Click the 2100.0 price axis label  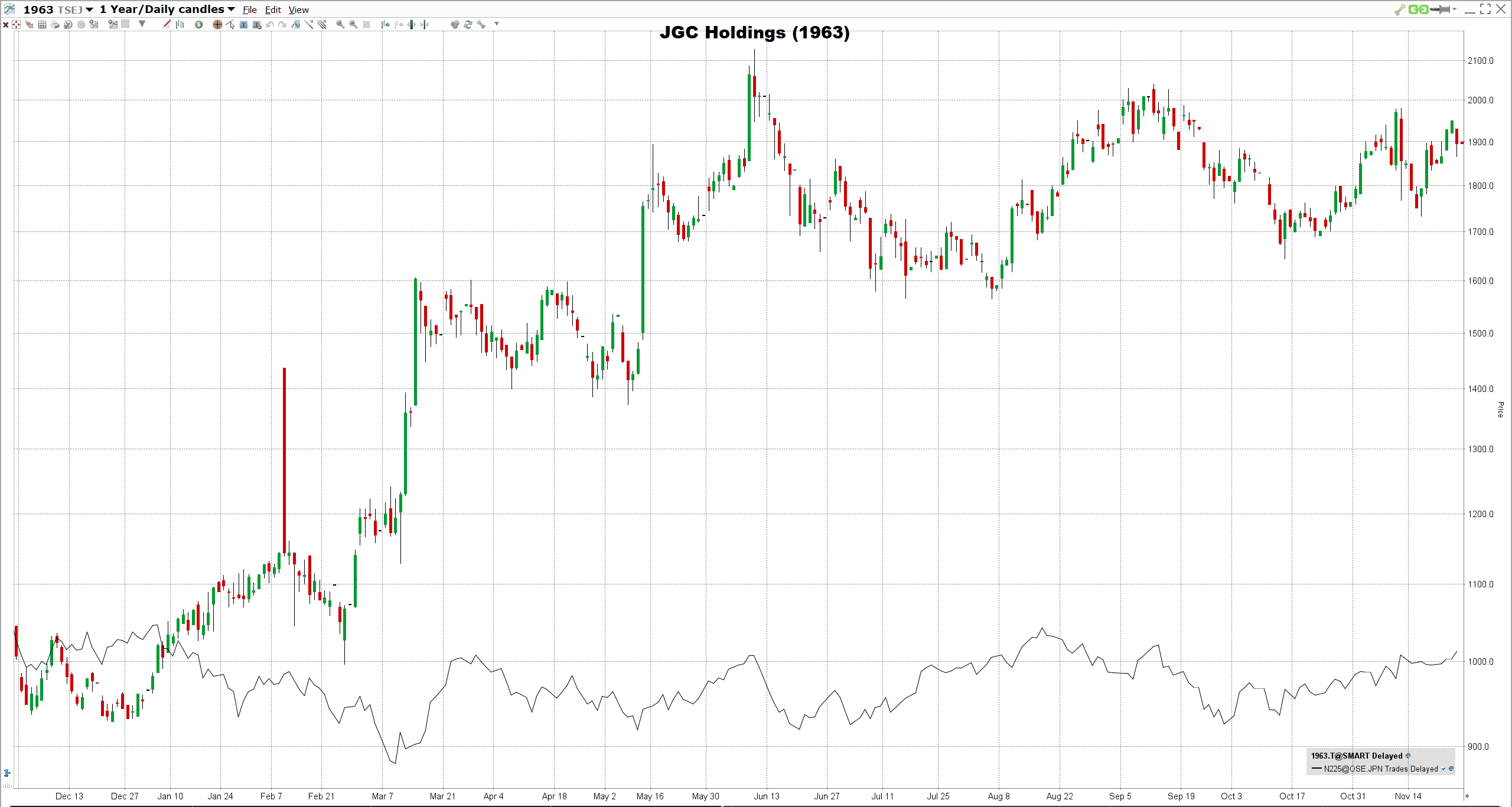1481,61
